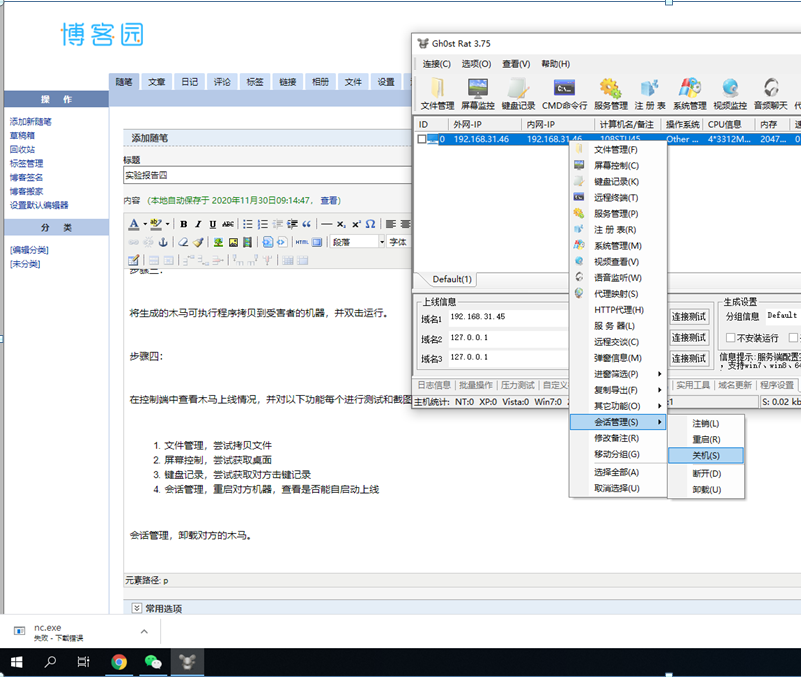801x677 pixels.
Task: Open 注册表 toolbar icon
Action: [x=650, y=94]
